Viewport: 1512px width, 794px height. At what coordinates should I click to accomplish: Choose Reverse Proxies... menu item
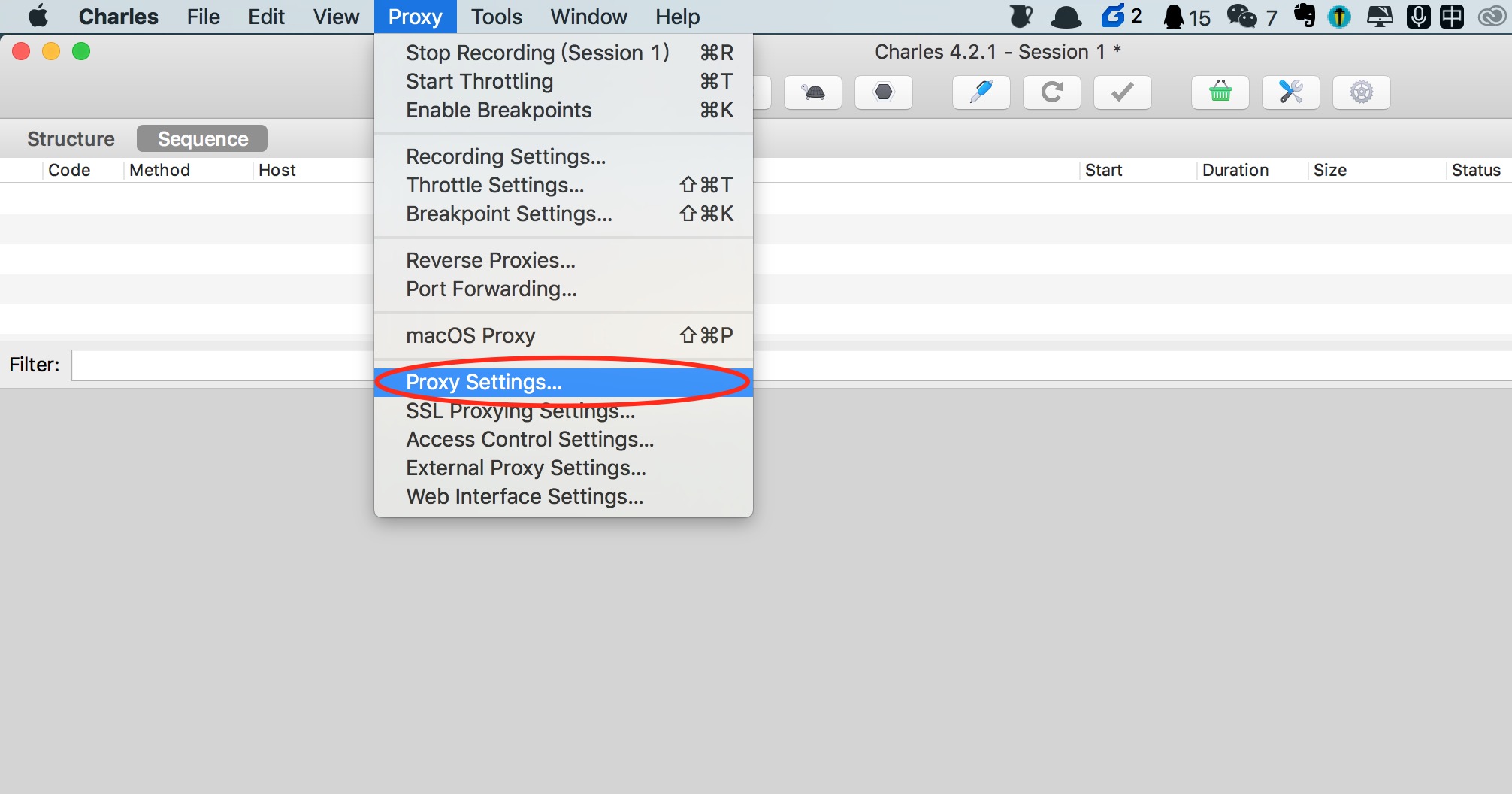[x=564, y=260]
